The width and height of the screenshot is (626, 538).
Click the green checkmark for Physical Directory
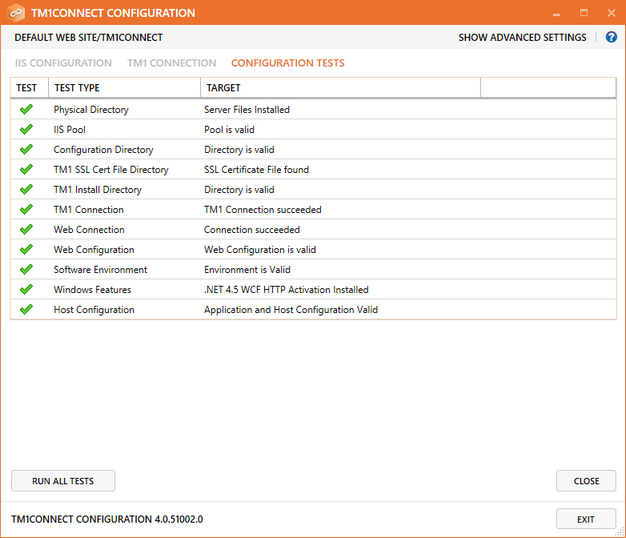point(26,109)
